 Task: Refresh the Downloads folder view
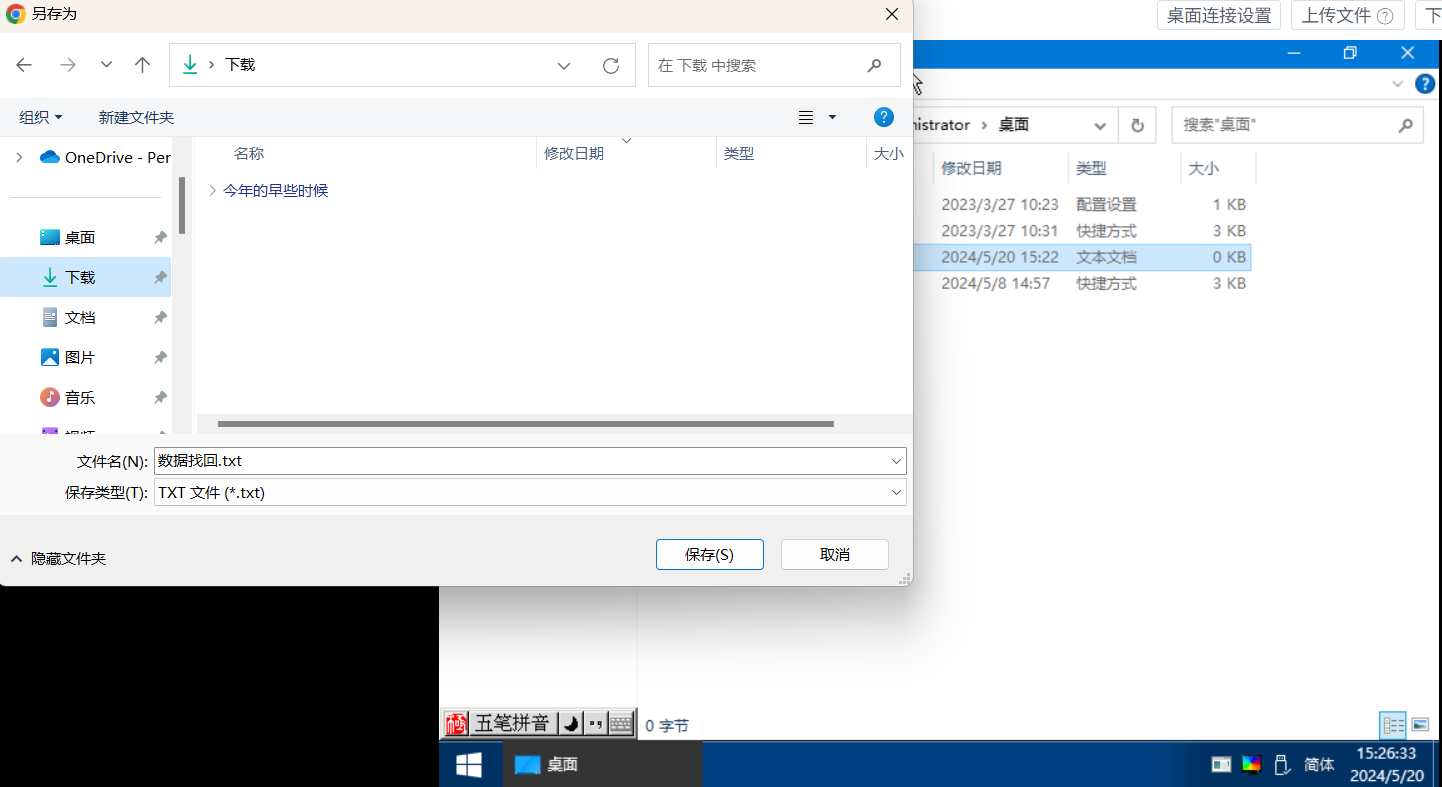(x=611, y=65)
